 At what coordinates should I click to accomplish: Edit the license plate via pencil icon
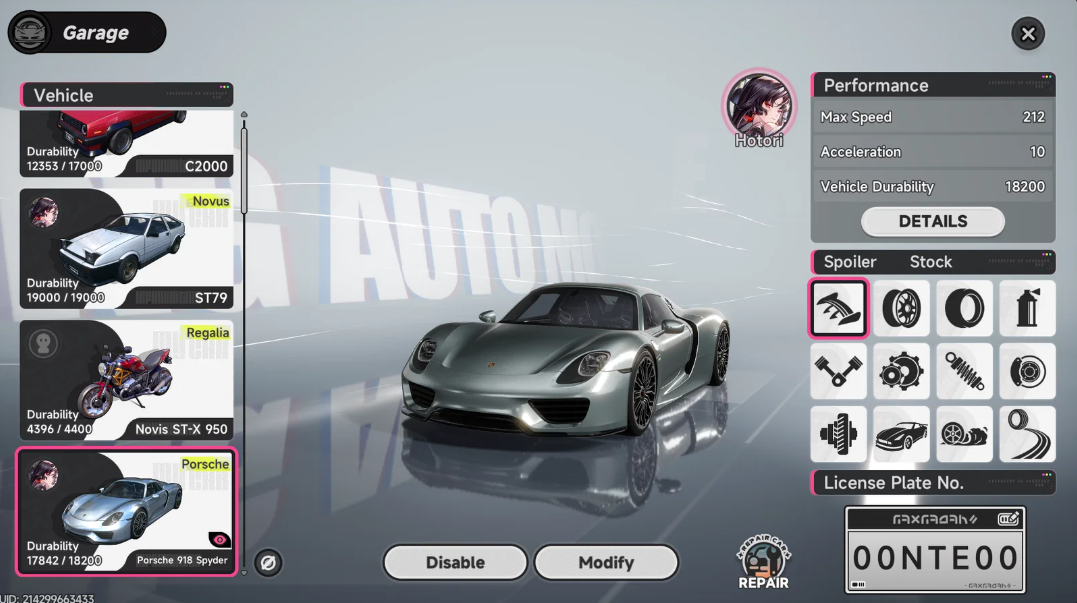[x=1008, y=519]
